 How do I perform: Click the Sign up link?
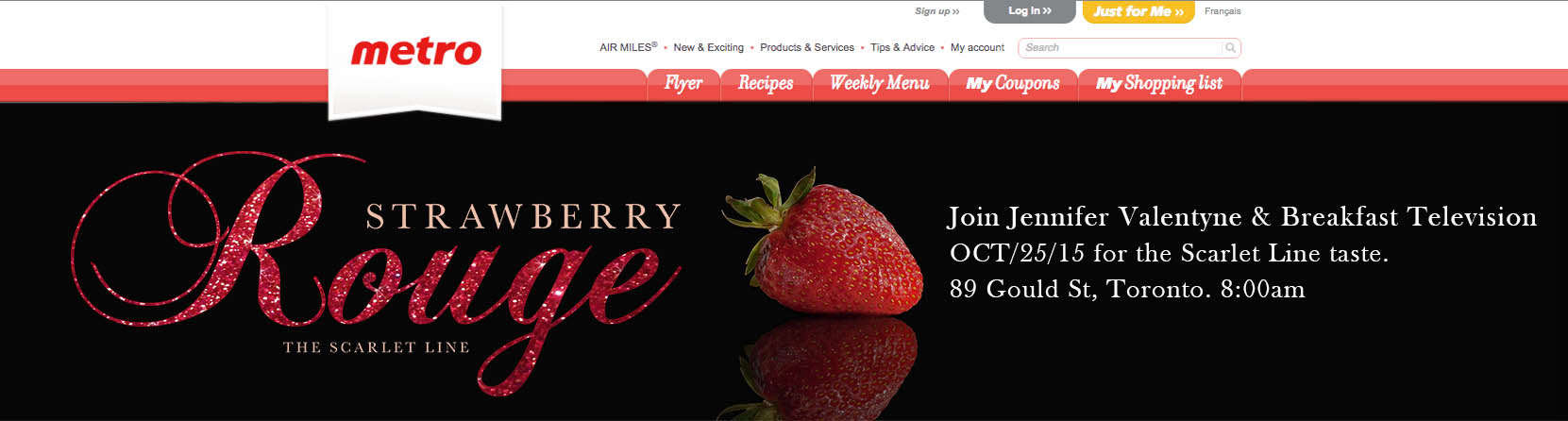coord(936,11)
